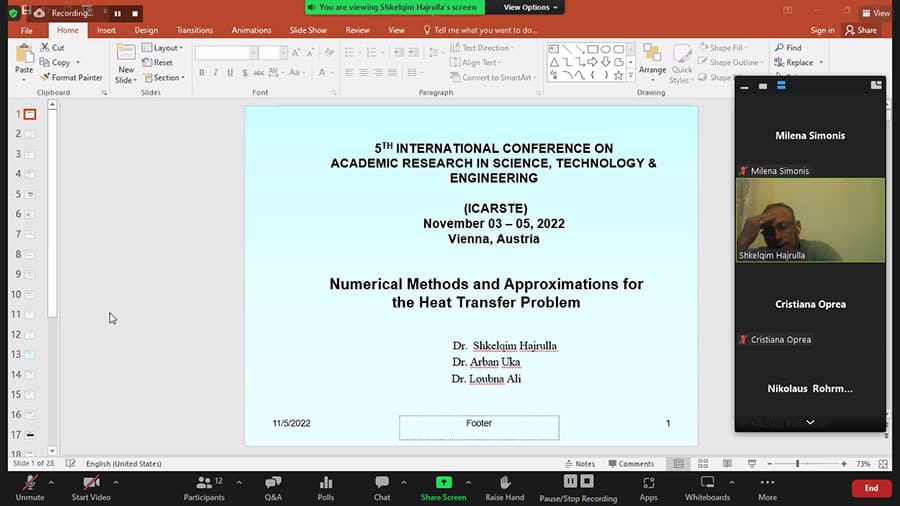Click Shkelqim Hajrulla's video thumbnail
The height and width of the screenshot is (506, 900).
coord(810,220)
